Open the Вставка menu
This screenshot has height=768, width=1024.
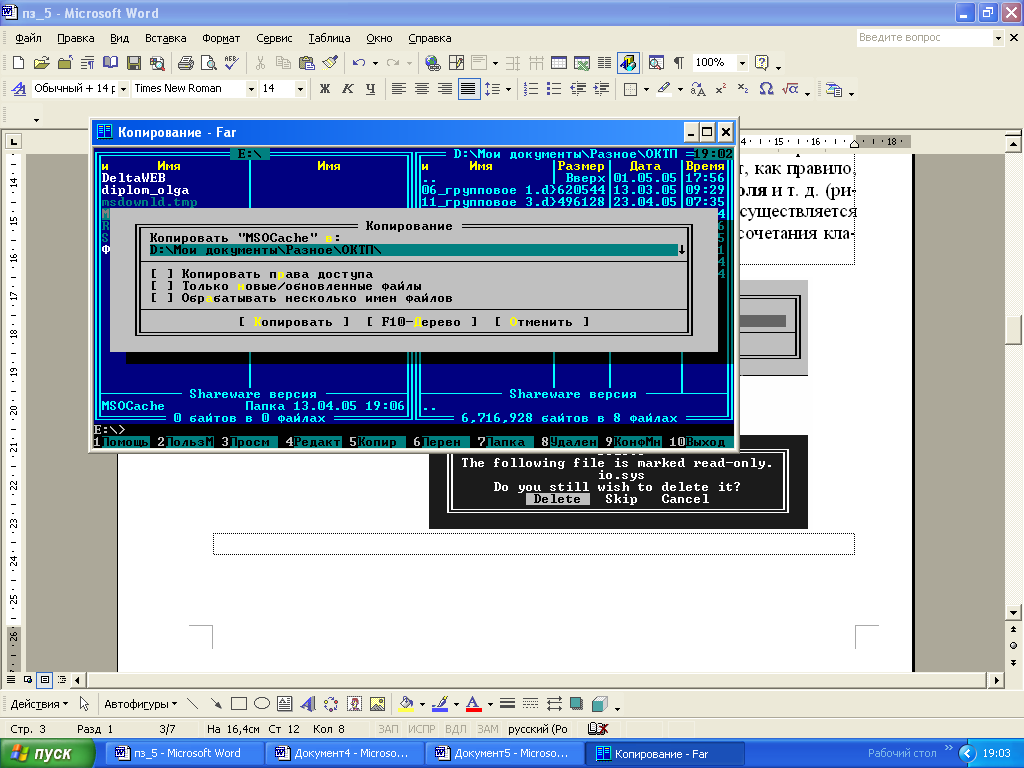tap(165, 38)
